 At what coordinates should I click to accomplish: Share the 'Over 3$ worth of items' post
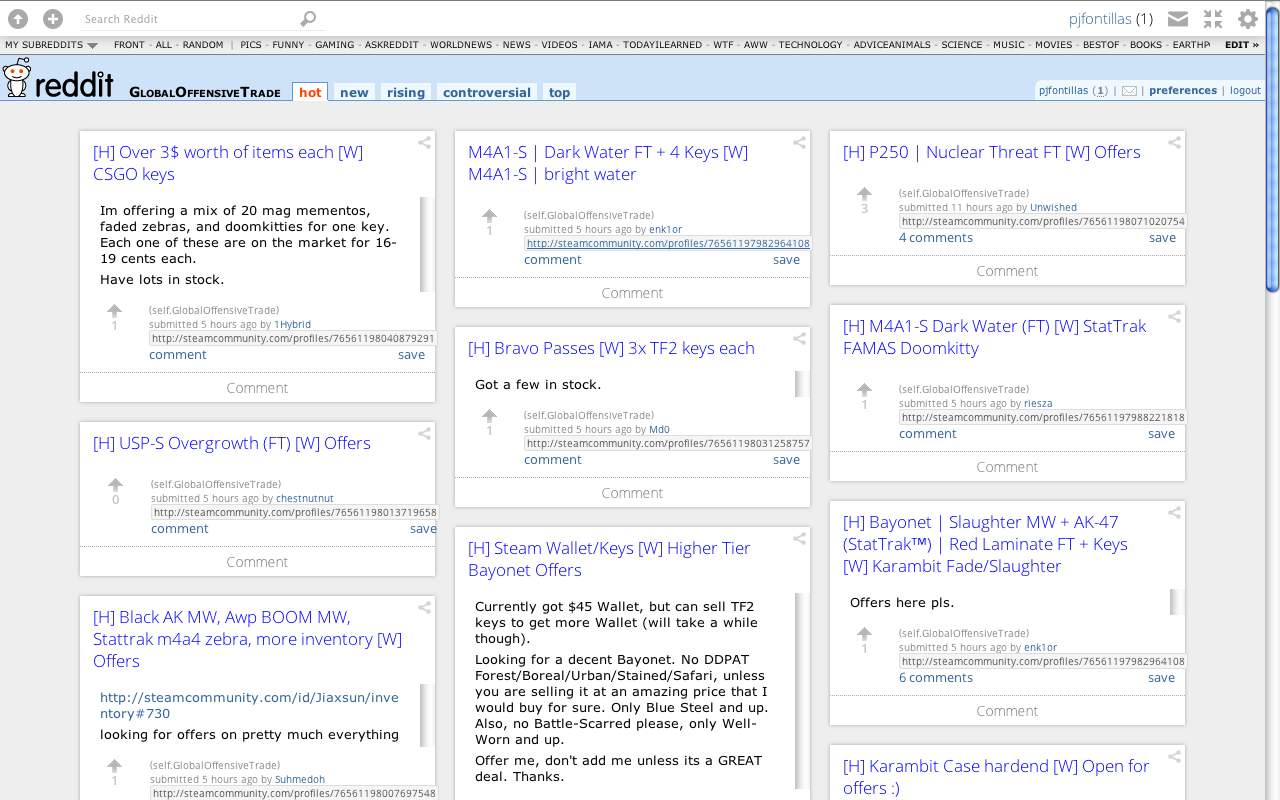[424, 143]
